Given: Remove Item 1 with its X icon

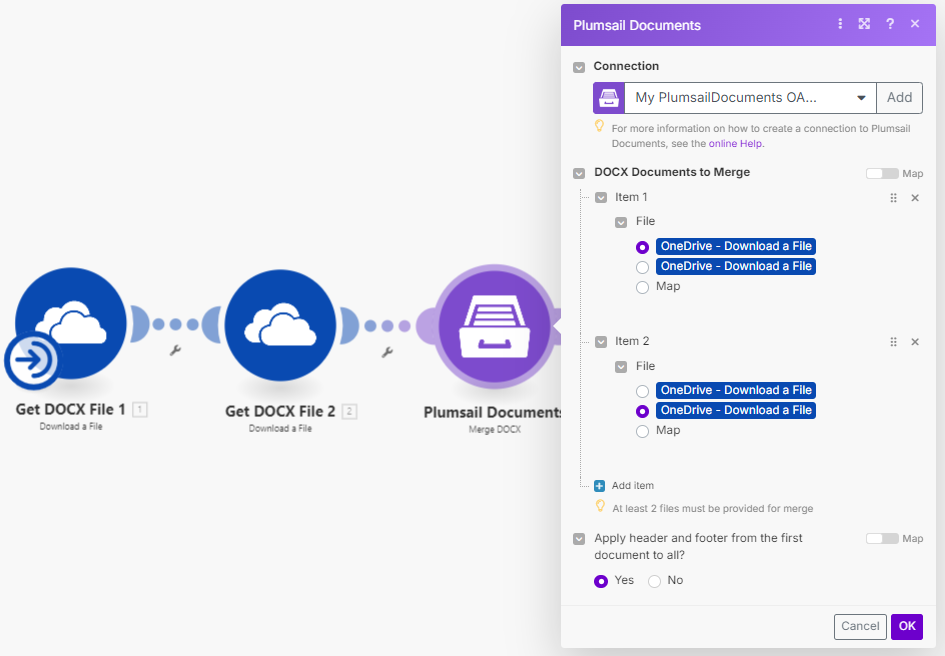Looking at the screenshot, I should (915, 198).
